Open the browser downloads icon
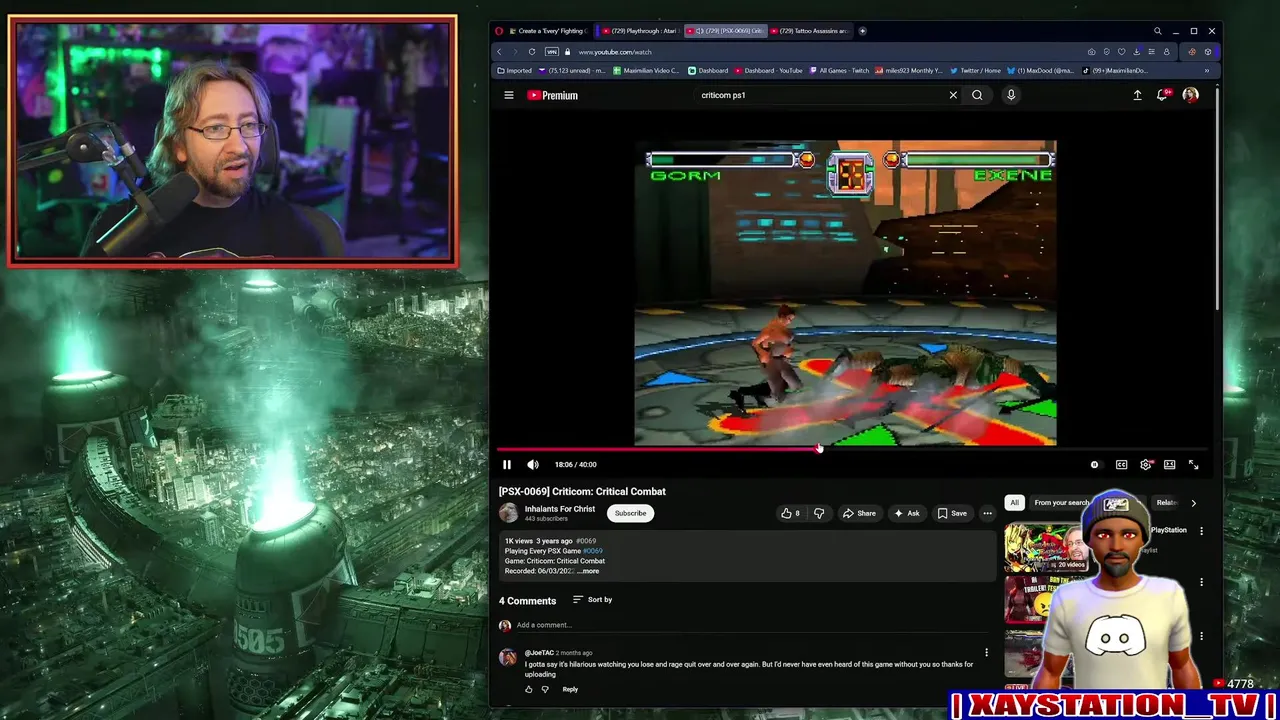 click(x=1136, y=52)
